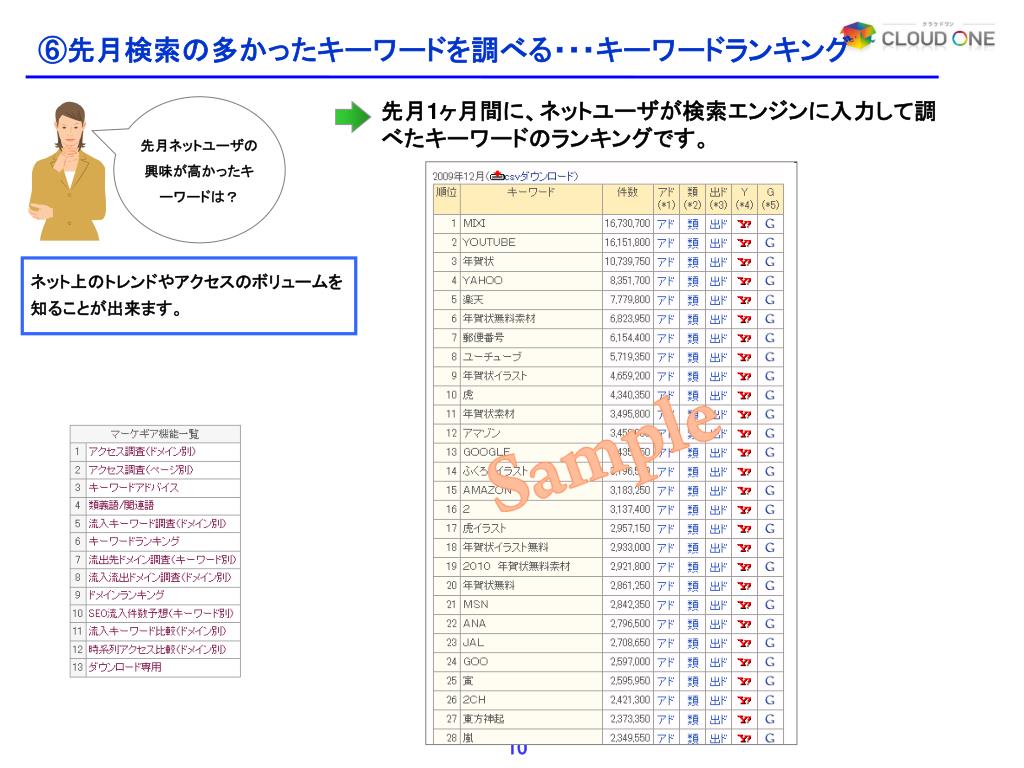
Task: Click 類 link in the YOUTUBE row
Action: tap(692, 243)
